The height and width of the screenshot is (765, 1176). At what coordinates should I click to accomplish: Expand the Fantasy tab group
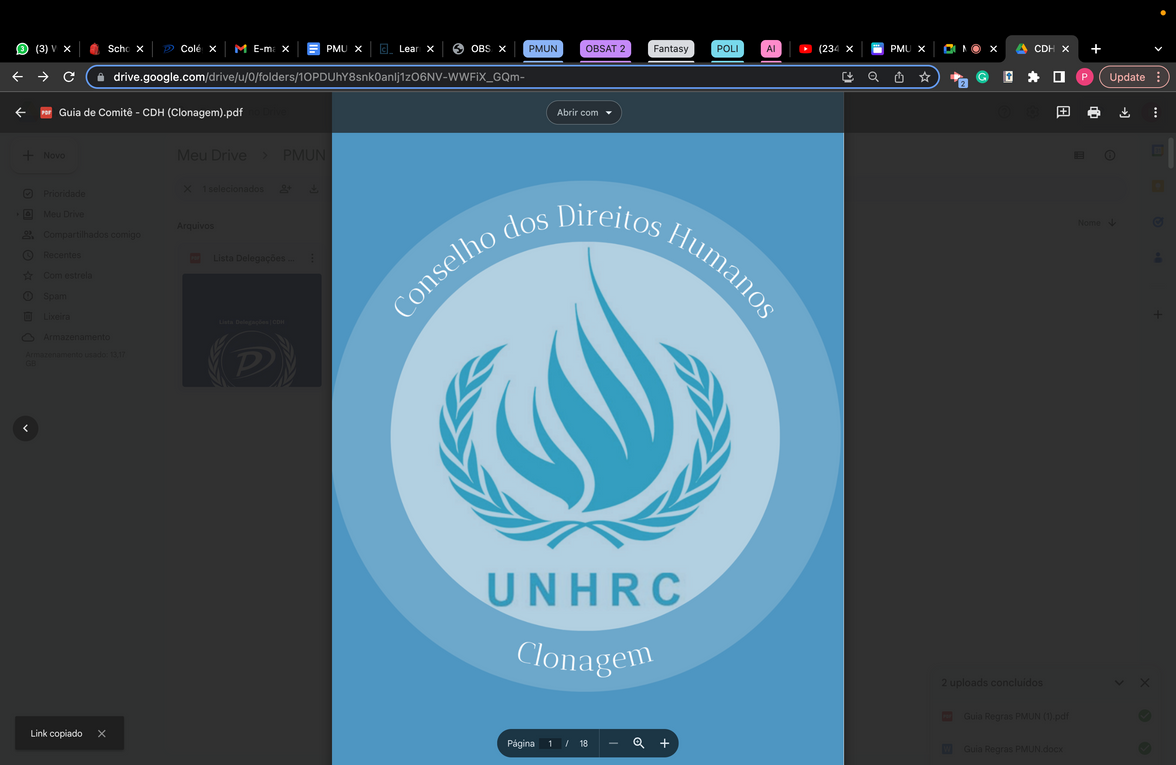[x=670, y=49]
